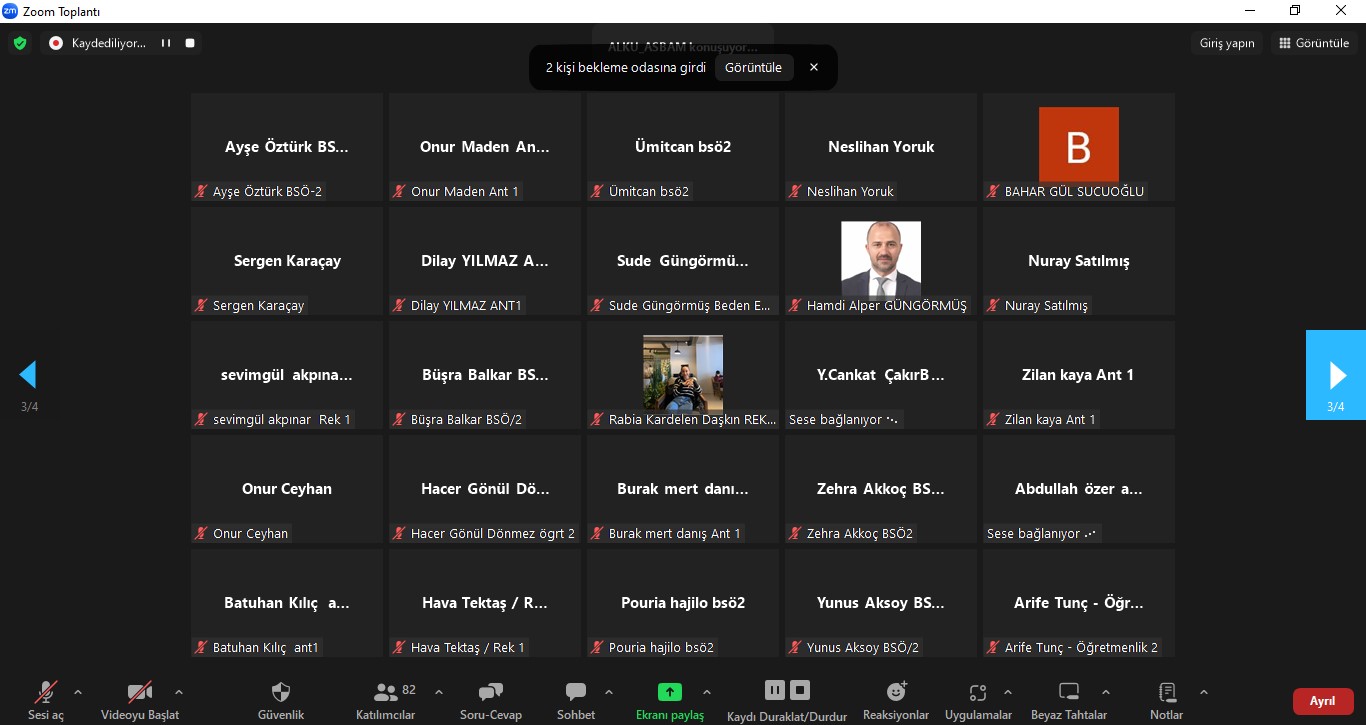Open the Sohbet chat panel
Screen dimensions: 1366x725
[576, 692]
